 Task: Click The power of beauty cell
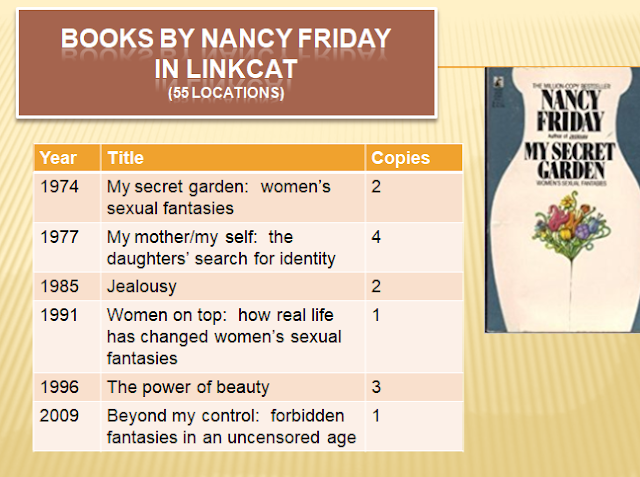click(x=233, y=387)
